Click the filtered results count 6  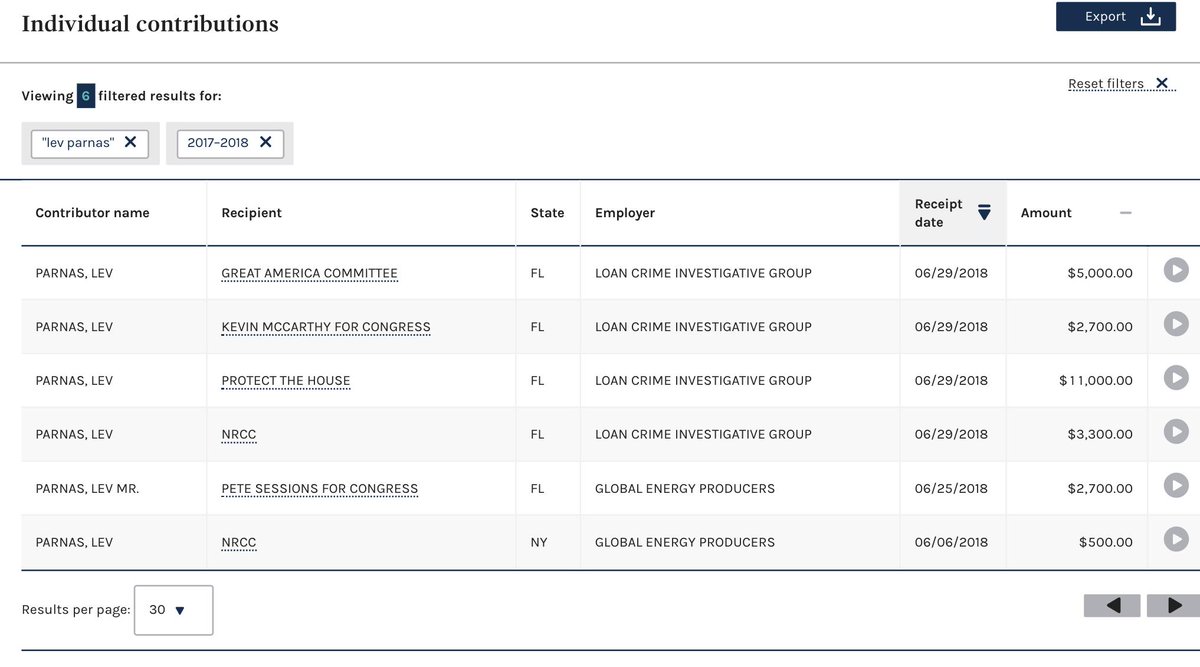click(86, 97)
